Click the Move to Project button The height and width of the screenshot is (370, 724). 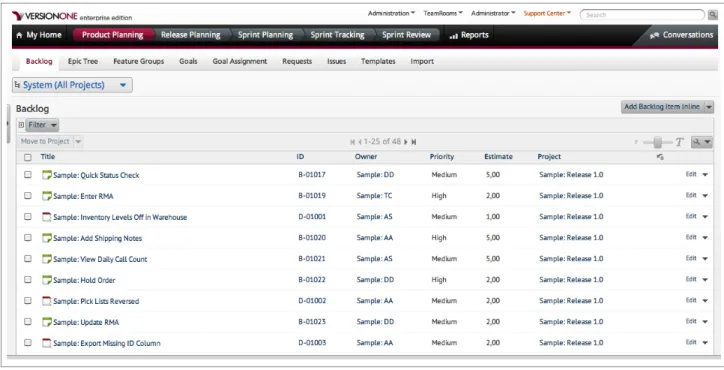[45, 142]
